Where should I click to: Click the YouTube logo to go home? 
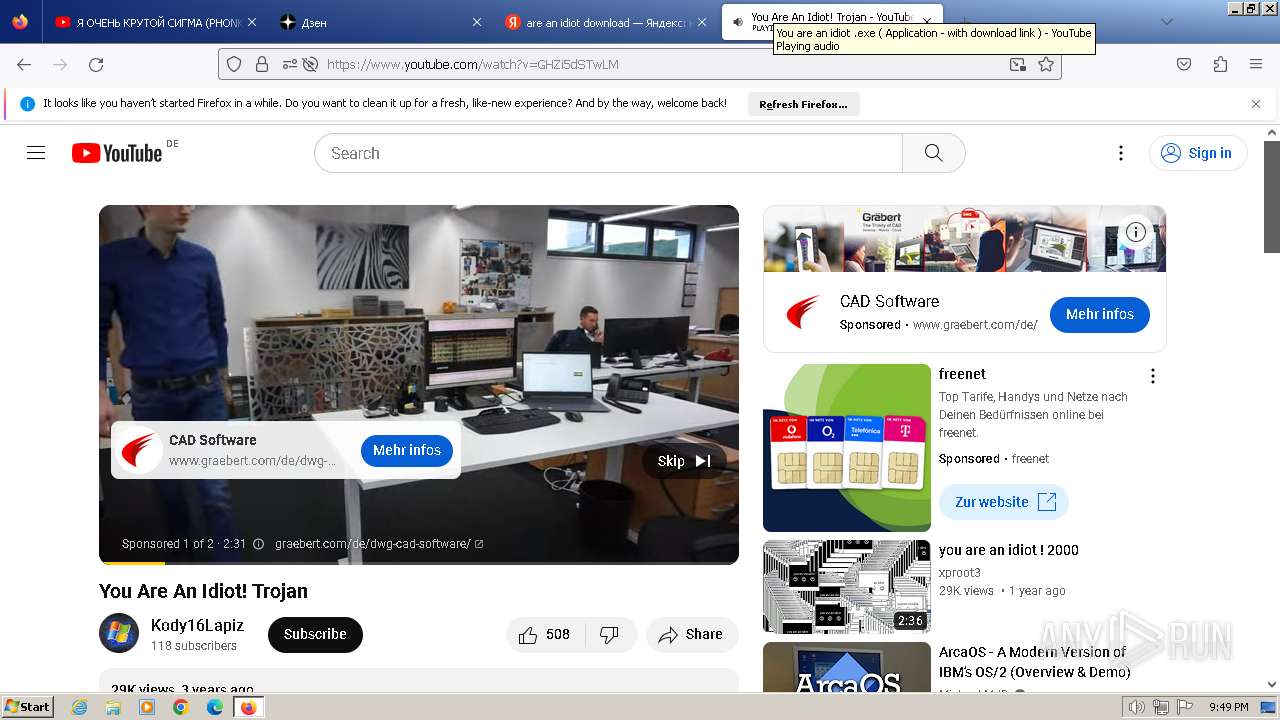(x=117, y=153)
